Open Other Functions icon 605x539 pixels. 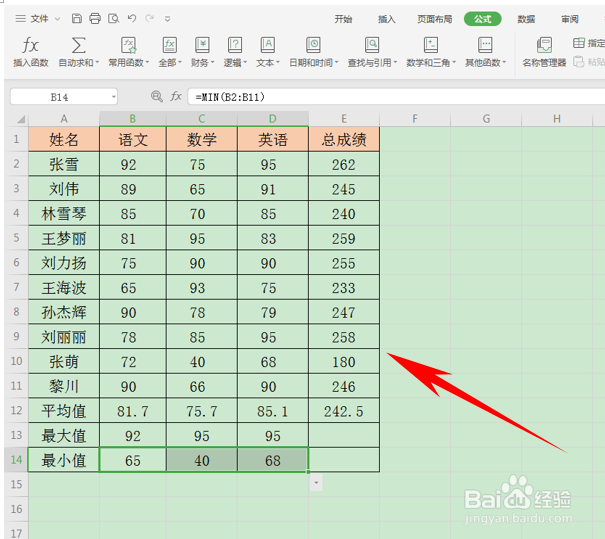(x=485, y=46)
